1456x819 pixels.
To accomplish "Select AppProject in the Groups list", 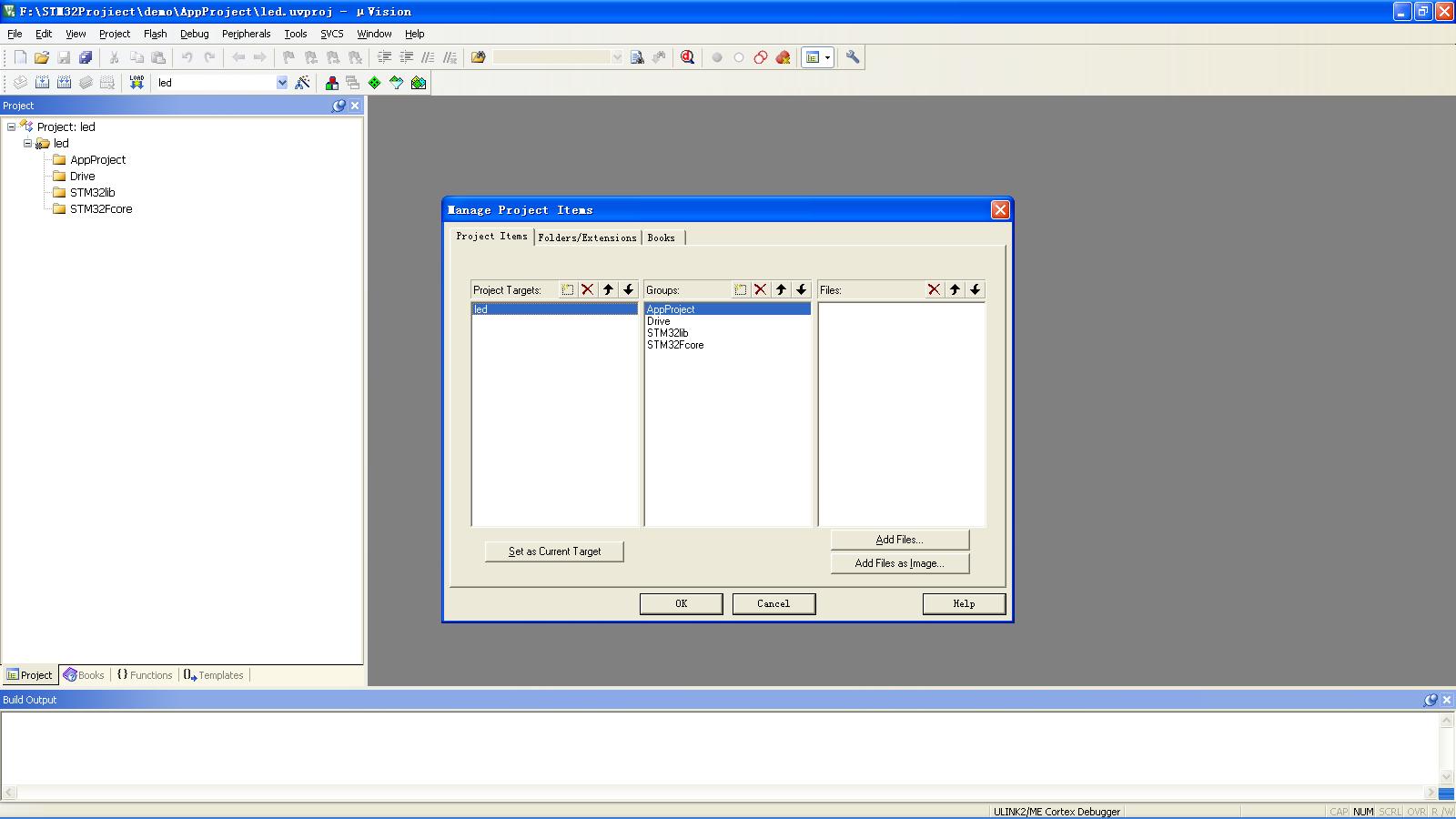I will tap(728, 309).
